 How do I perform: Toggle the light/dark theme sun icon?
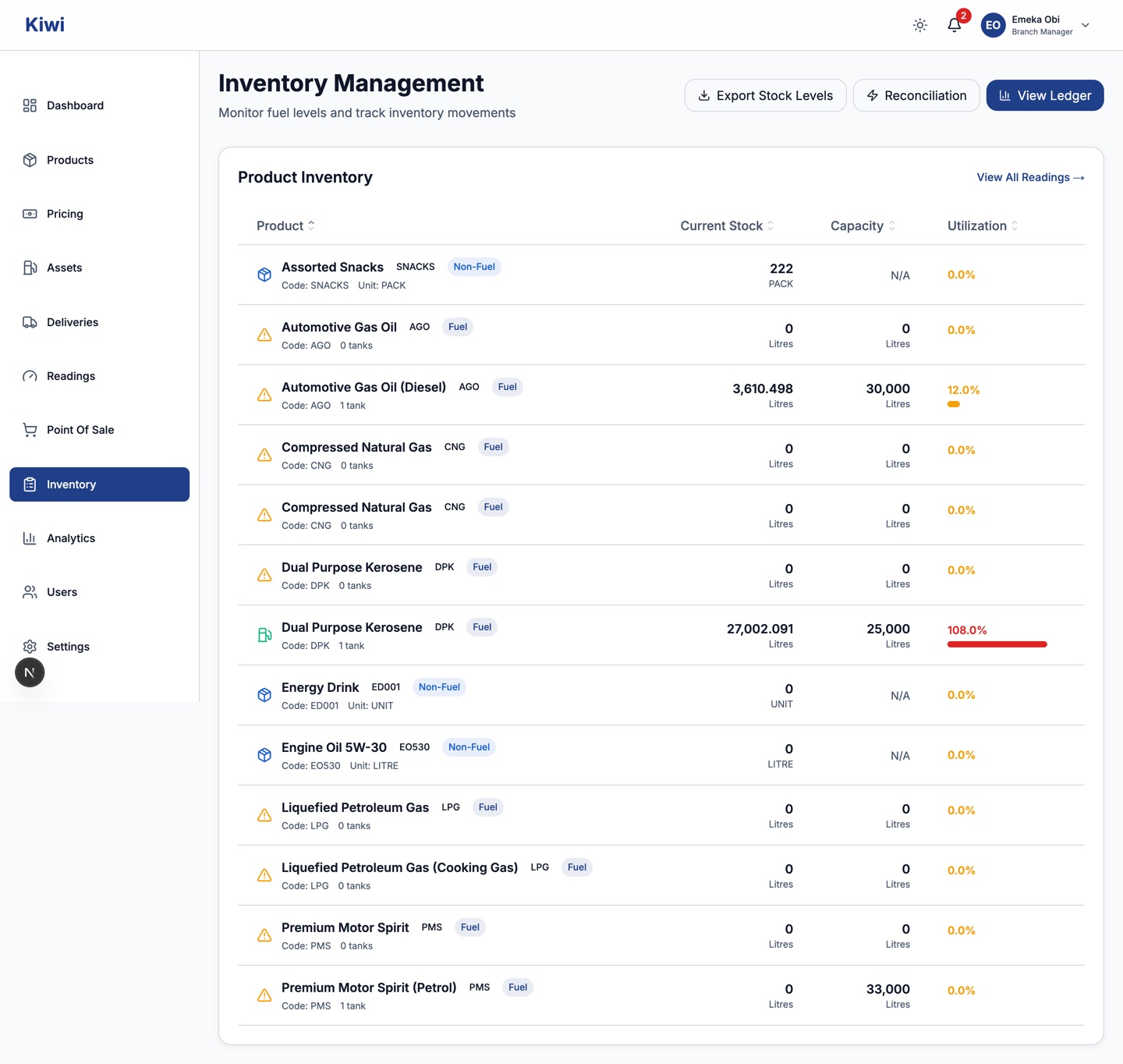pyautogui.click(x=920, y=25)
